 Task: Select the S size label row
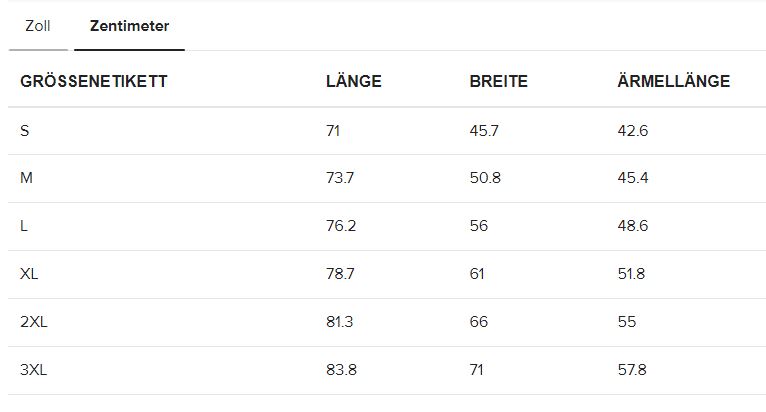25,130
